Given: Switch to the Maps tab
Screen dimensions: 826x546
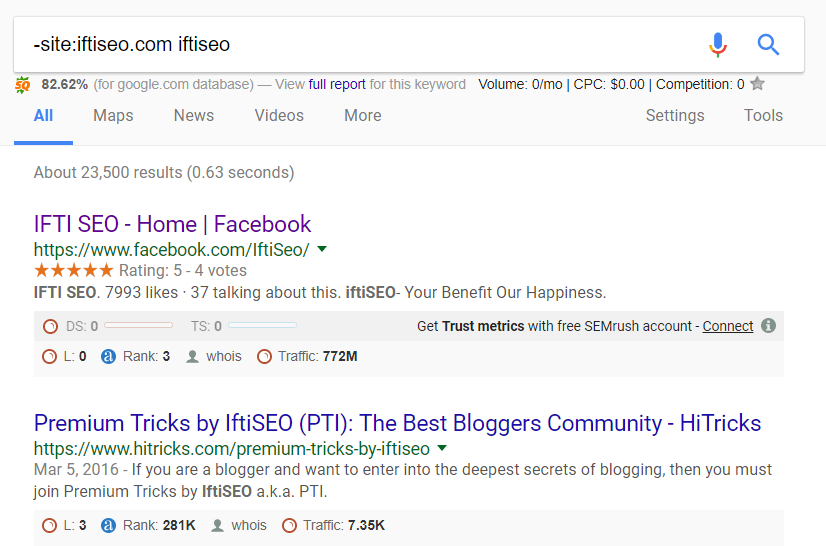Looking at the screenshot, I should tap(113, 116).
